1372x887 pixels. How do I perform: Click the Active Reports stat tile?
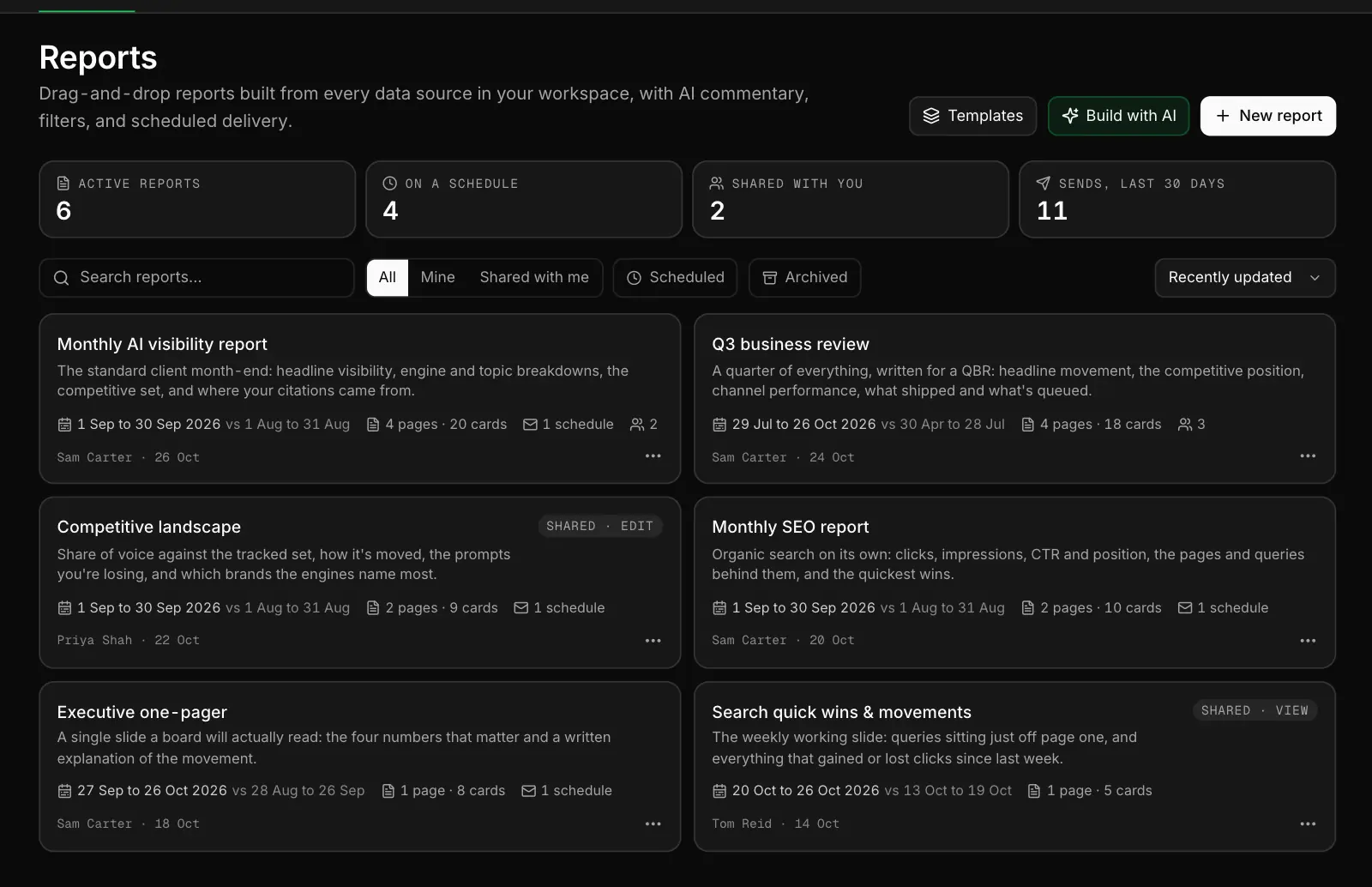pyautogui.click(x=197, y=199)
